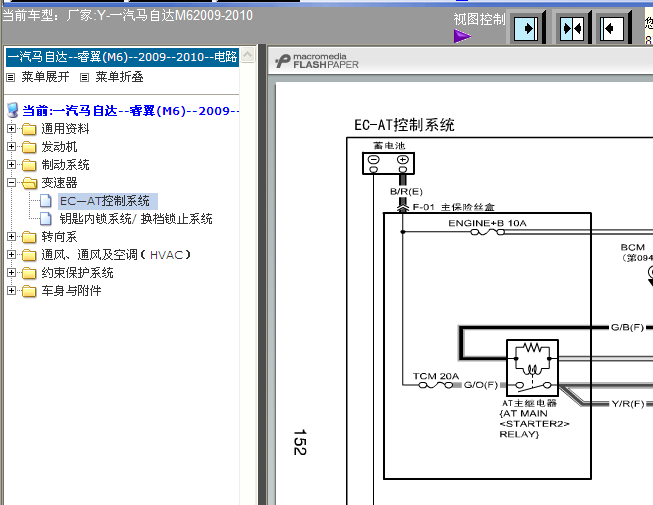
Task: Select the 发动机 folder label
Action: 59,147
